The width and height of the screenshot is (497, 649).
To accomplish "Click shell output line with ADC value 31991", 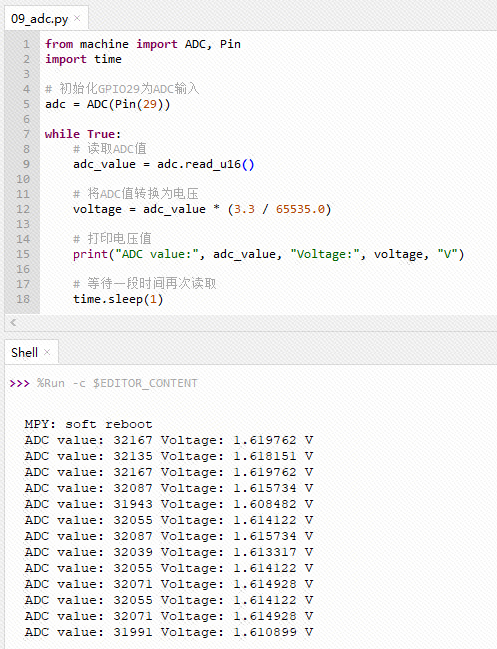I will click(x=169, y=632).
